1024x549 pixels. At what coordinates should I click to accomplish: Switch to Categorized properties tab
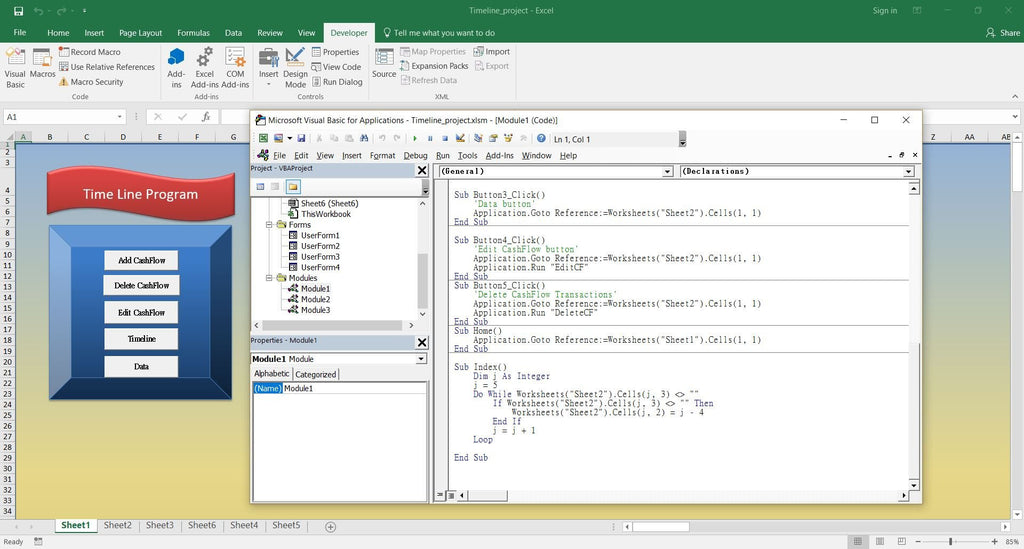click(315, 374)
